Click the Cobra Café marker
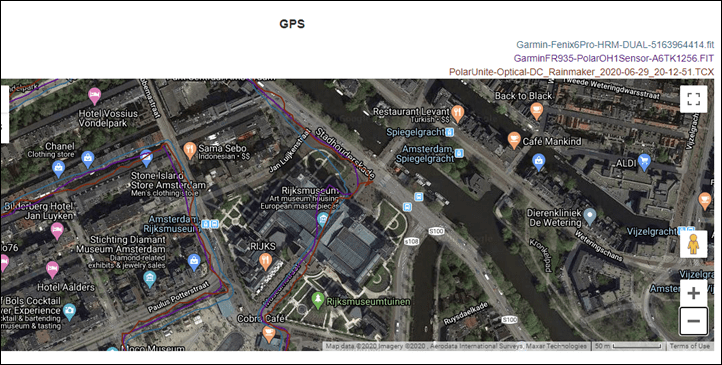The width and height of the screenshot is (722, 365). tap(269, 334)
